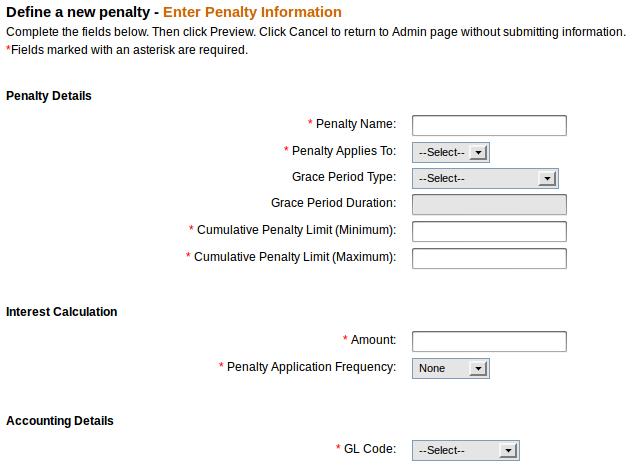Screen dimensions: 632x469
Task: Click the "Penalty Applies To:" label text
Action: pos(344,151)
